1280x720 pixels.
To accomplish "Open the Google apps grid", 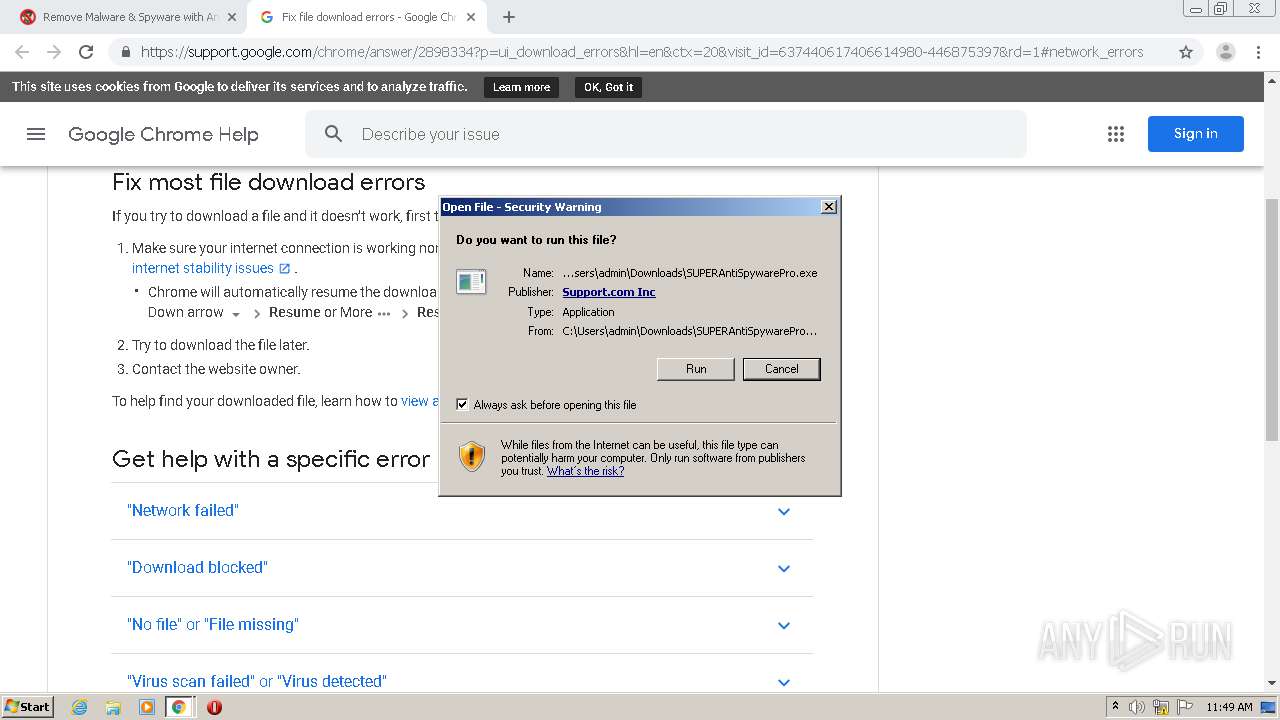I will (x=1116, y=134).
